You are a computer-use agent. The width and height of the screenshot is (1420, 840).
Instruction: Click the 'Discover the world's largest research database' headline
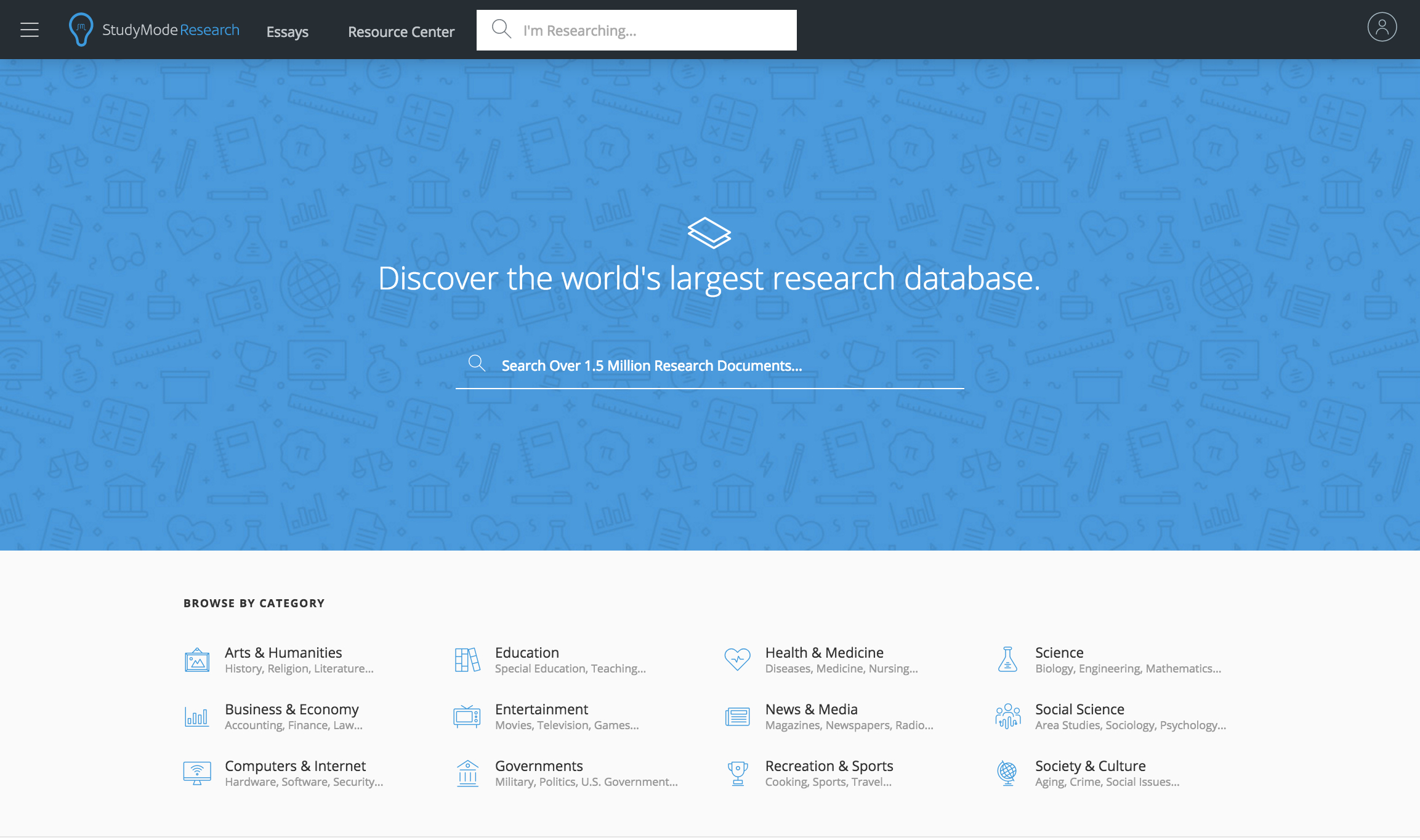(x=709, y=278)
